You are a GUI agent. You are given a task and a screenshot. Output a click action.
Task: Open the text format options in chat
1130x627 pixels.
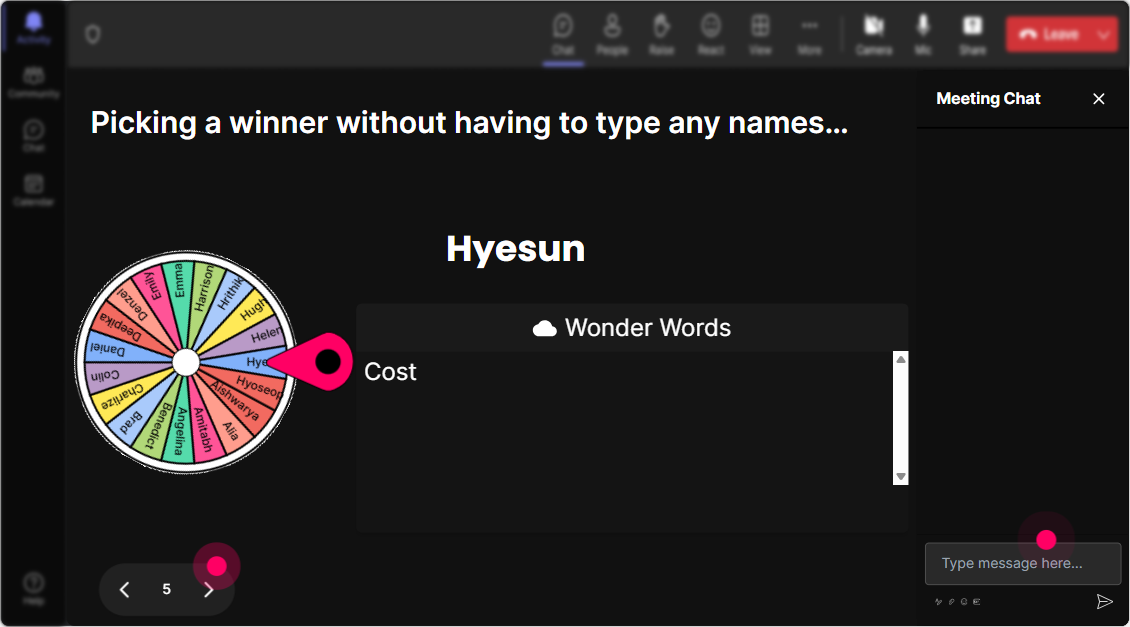point(938,601)
